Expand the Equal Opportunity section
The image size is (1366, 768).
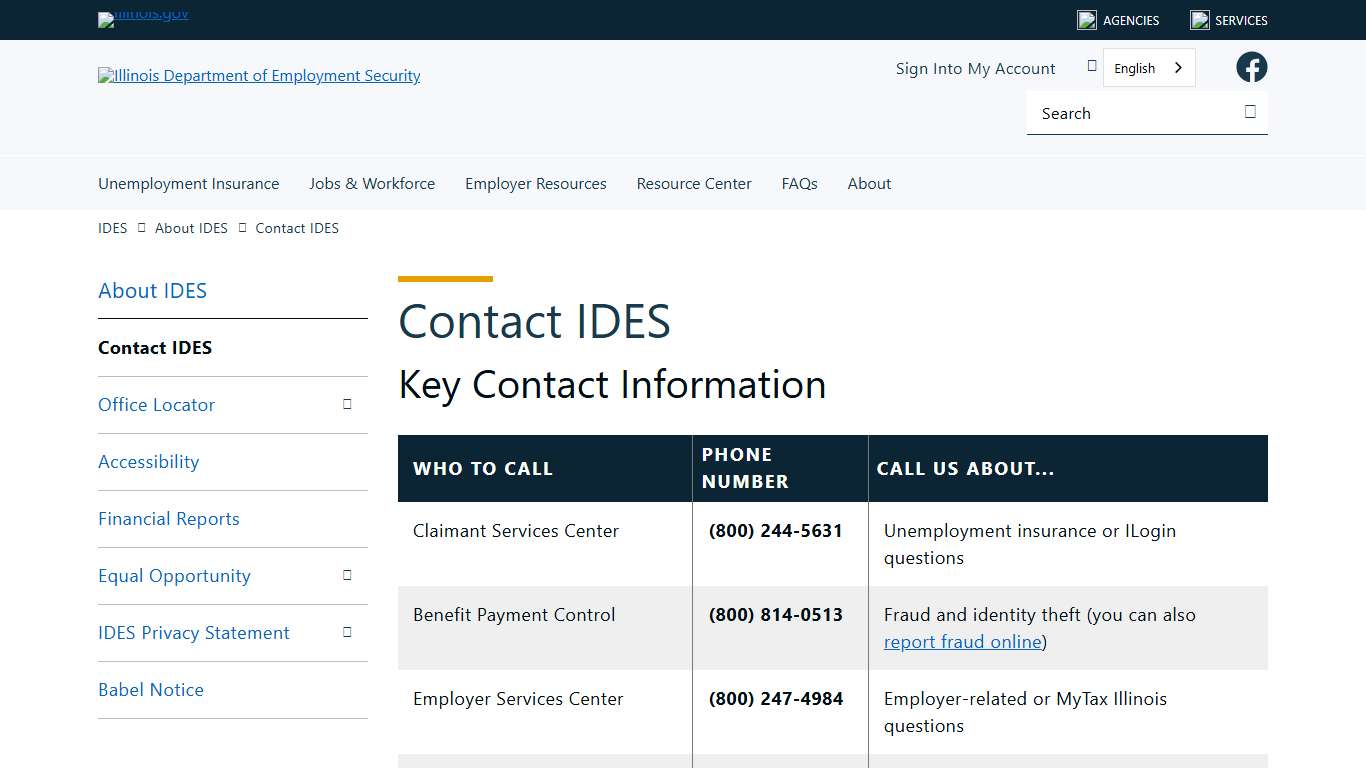point(347,575)
